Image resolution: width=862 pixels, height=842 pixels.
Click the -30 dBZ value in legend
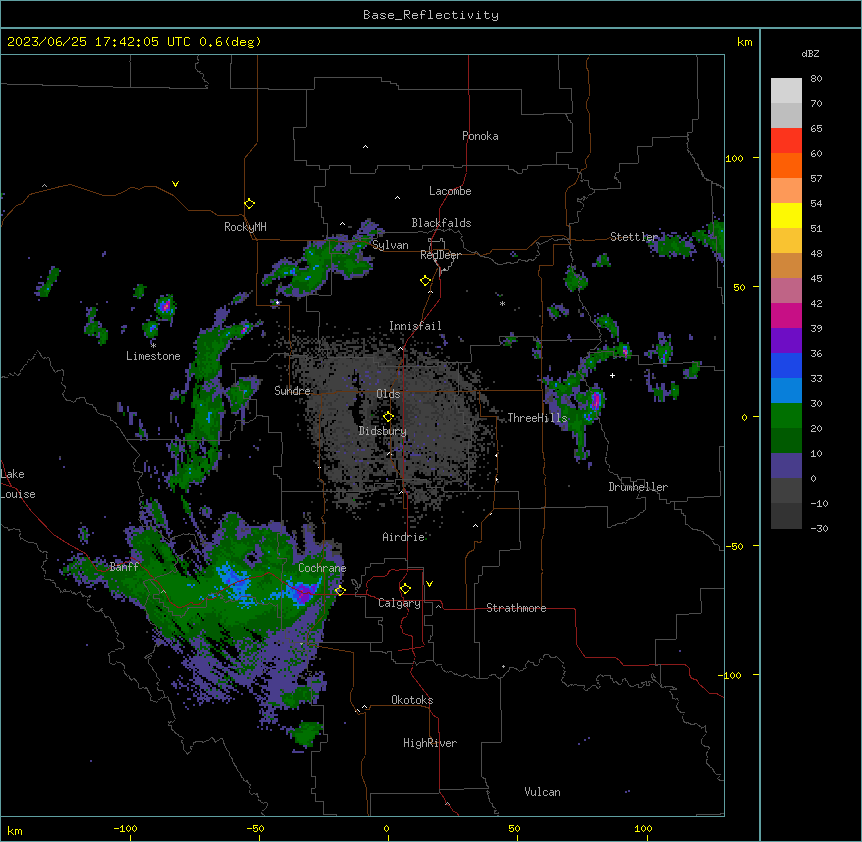819,528
